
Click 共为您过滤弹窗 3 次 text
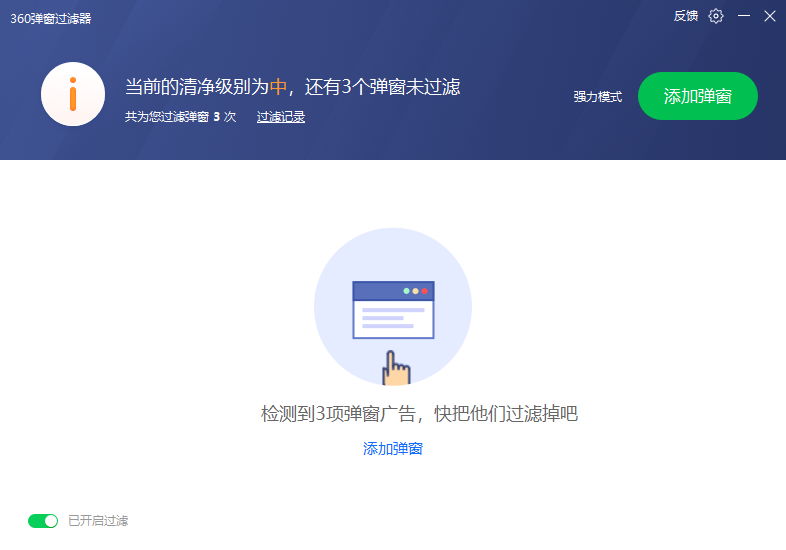180,117
